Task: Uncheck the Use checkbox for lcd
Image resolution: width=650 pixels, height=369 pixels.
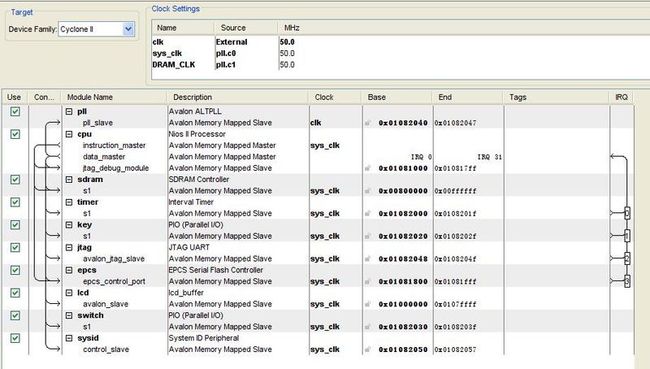Action: [x=15, y=293]
